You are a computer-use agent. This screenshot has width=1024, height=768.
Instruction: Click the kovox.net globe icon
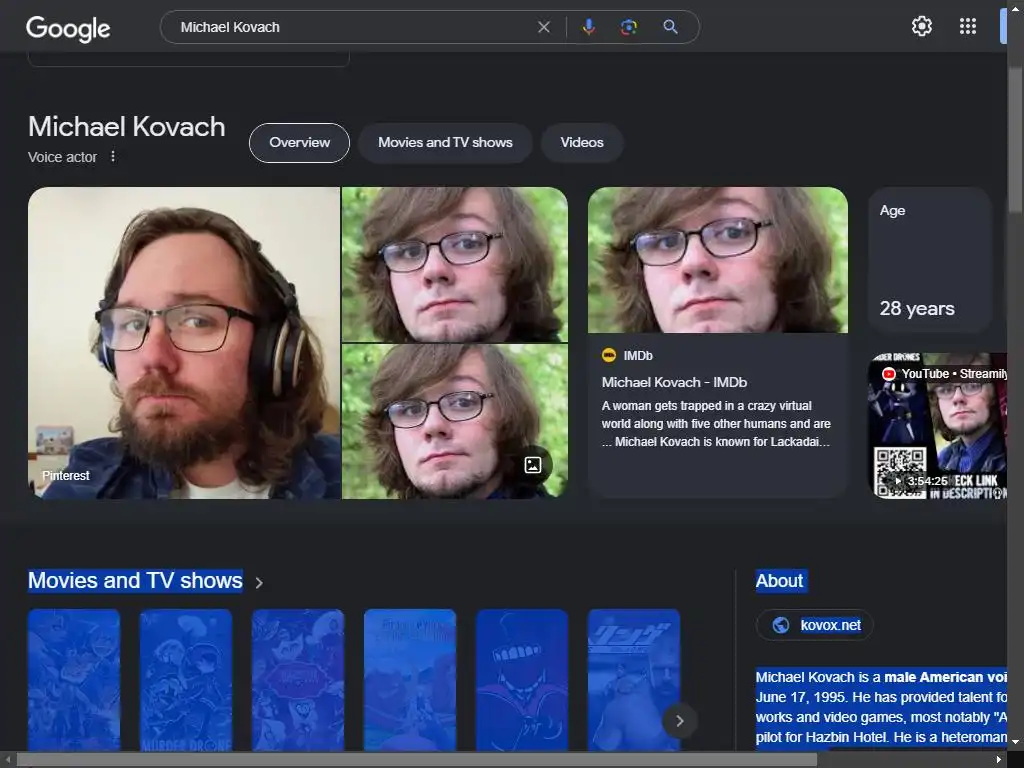[x=780, y=625]
